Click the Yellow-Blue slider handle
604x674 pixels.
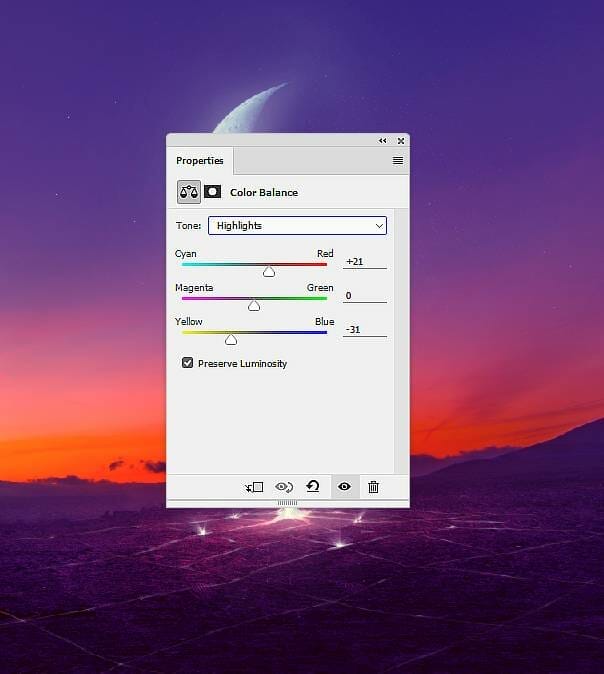(x=231, y=339)
